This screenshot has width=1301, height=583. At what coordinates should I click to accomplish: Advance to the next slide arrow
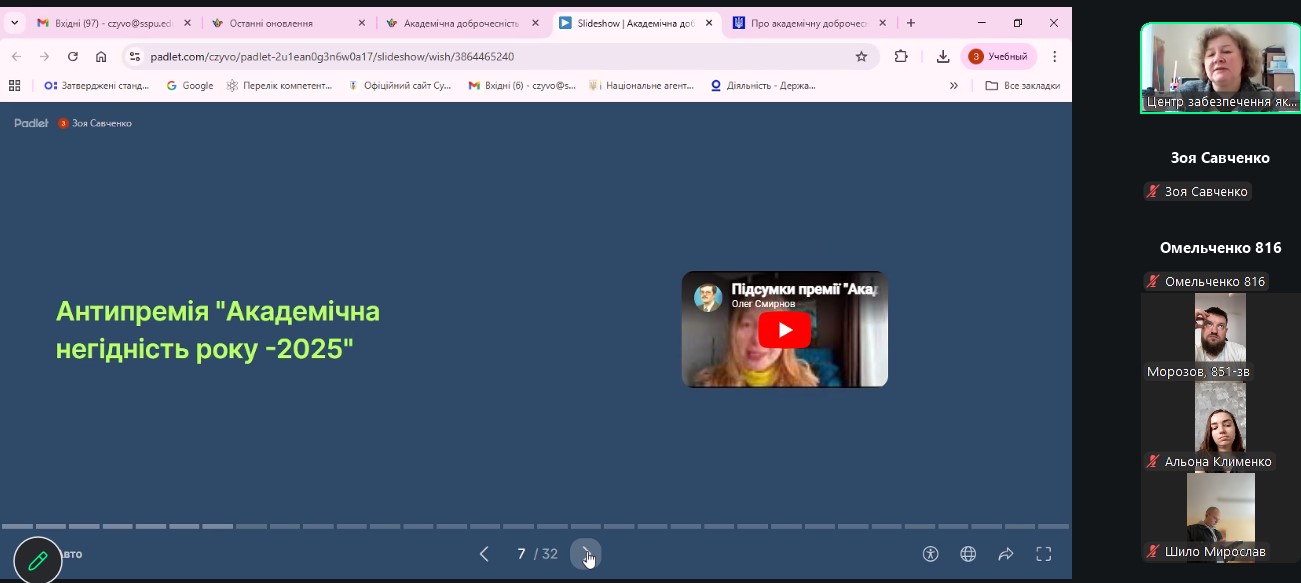[586, 554]
